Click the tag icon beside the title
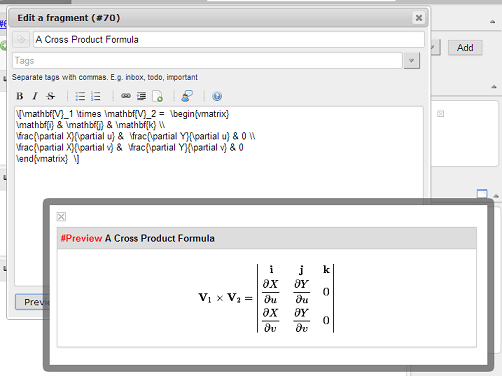Image resolution: width=502 pixels, height=376 pixels. tap(21, 40)
